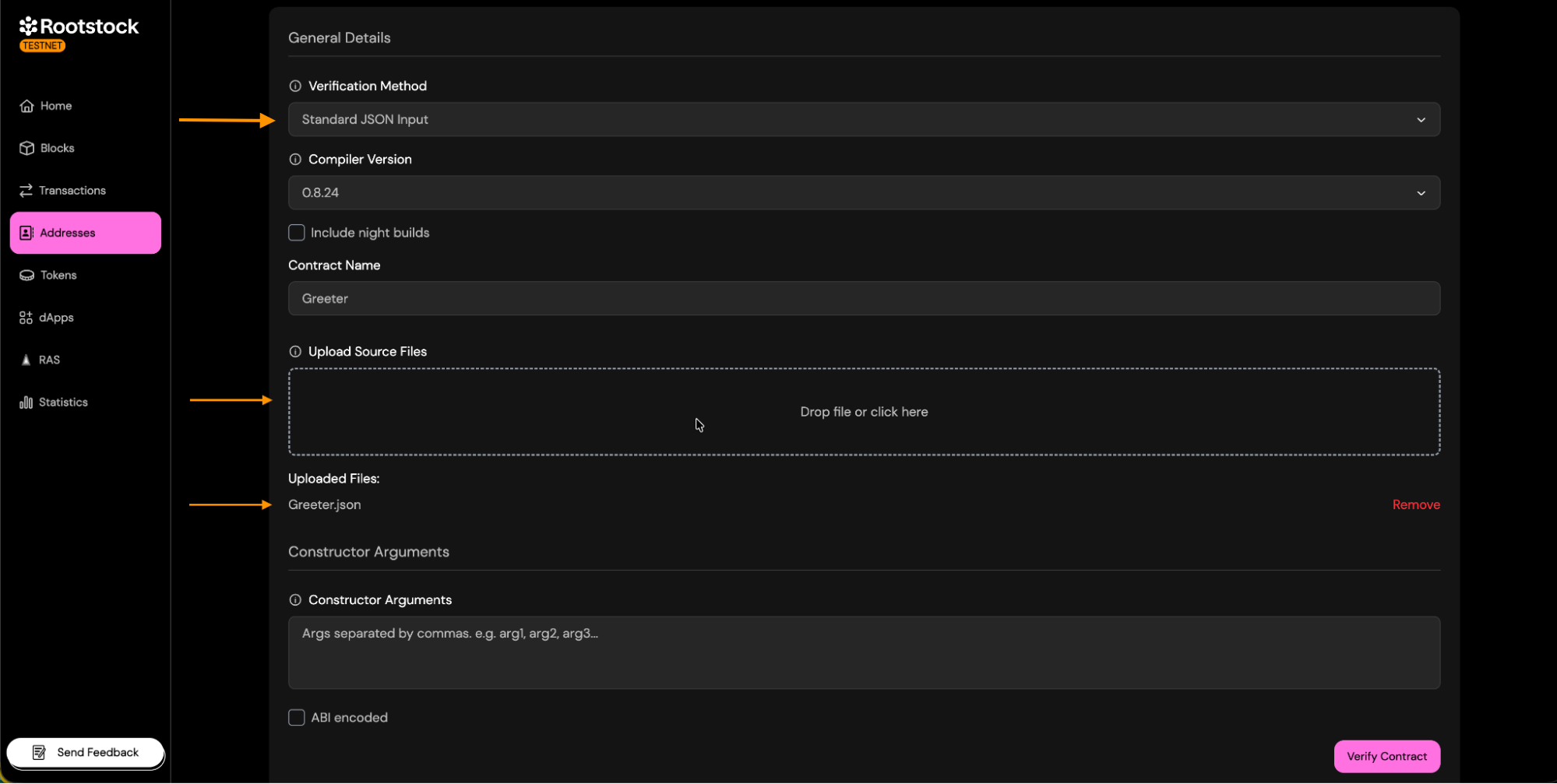Click the Transactions arrows icon
The image size is (1557, 784).
(x=26, y=191)
